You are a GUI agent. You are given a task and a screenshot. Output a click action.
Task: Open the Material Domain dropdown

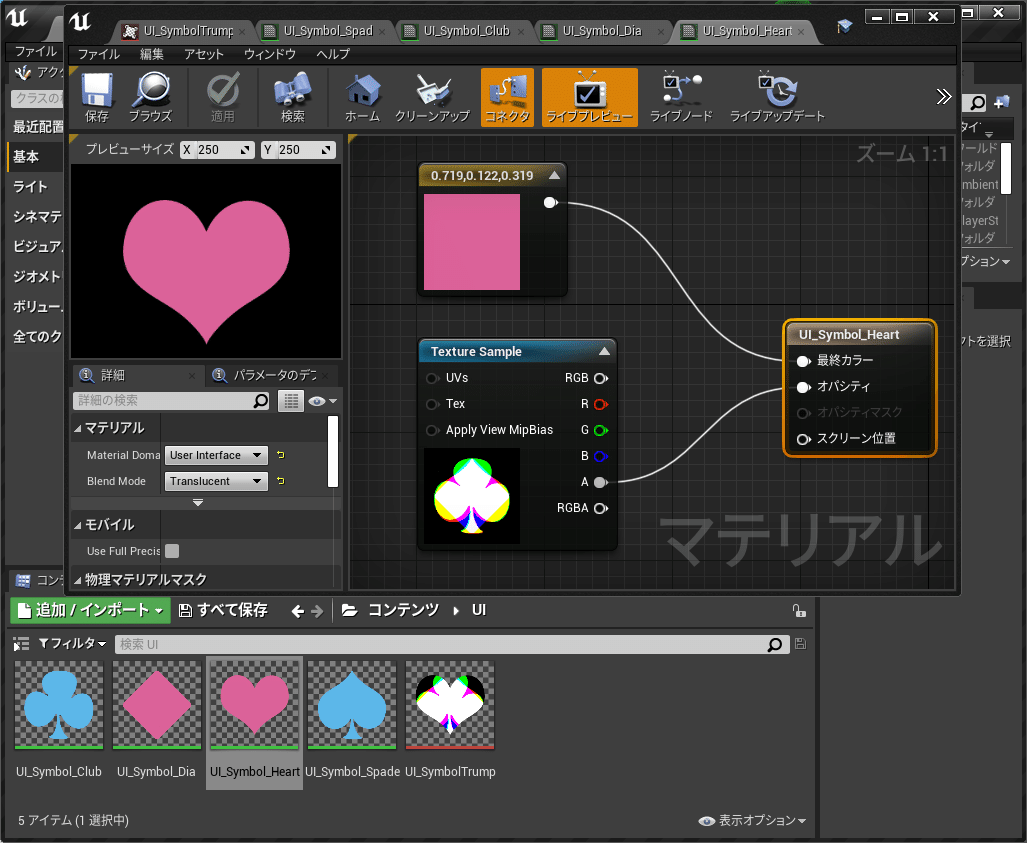click(216, 455)
